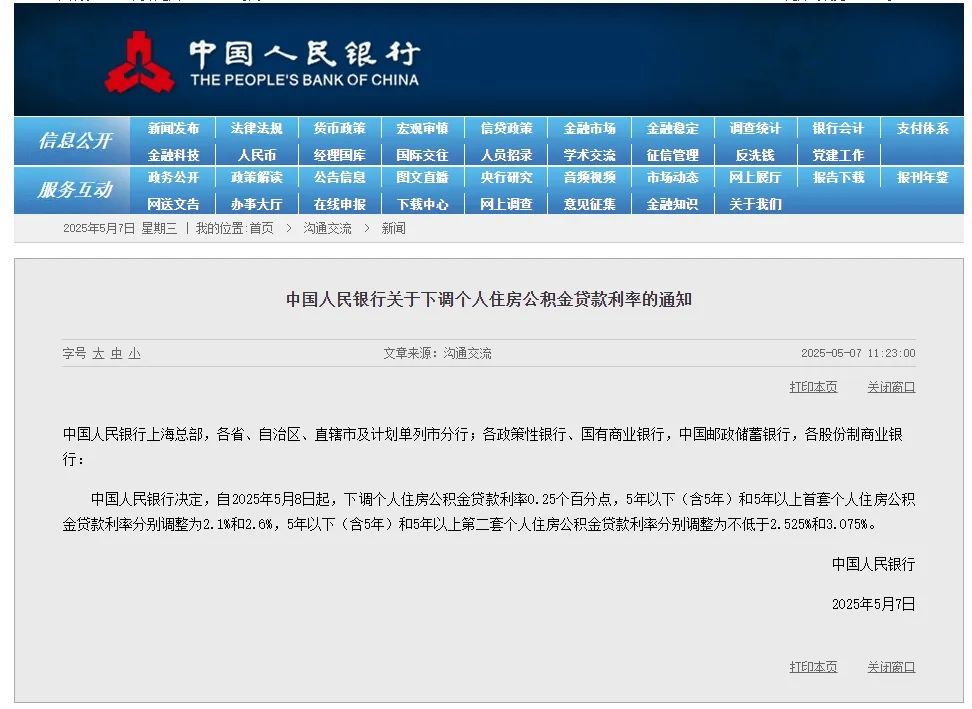Click the 沟通交流 breadcrumb link
This screenshot has height=709, width=972.
pos(327,229)
